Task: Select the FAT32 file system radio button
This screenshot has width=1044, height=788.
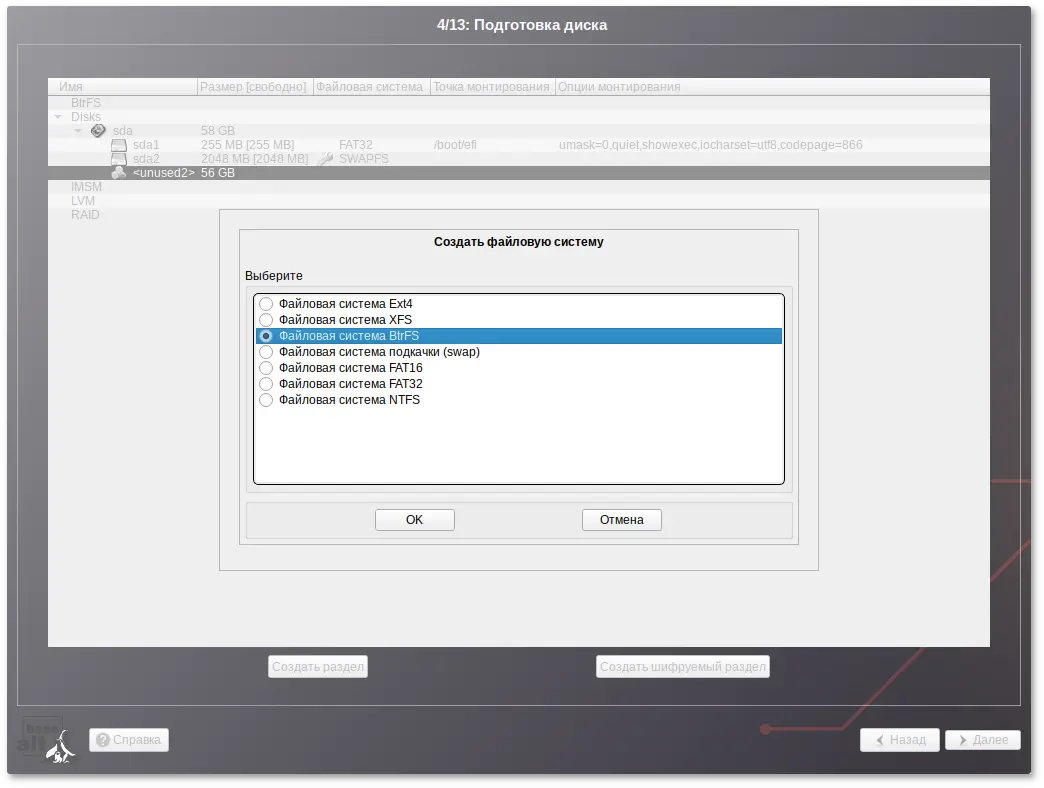Action: 266,384
